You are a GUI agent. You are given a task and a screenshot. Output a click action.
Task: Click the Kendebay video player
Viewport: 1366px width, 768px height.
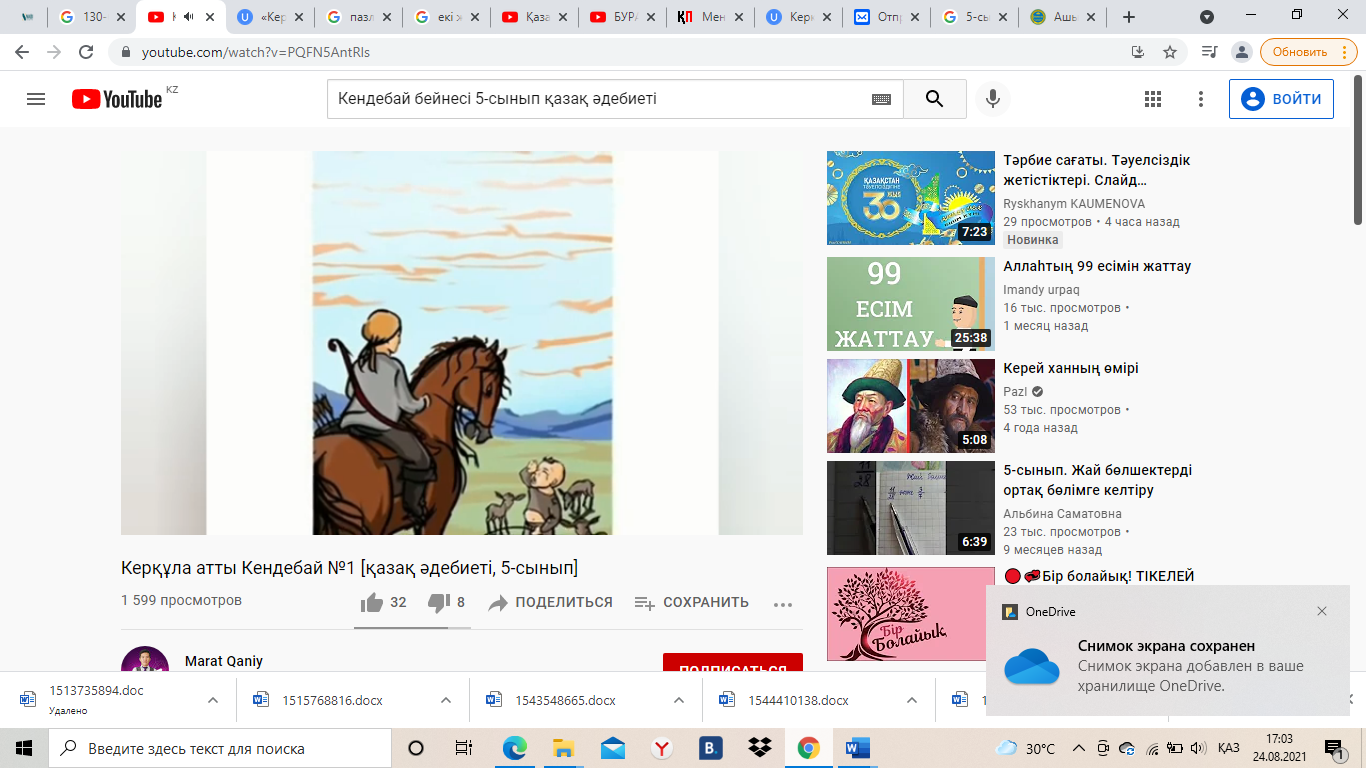pos(462,343)
